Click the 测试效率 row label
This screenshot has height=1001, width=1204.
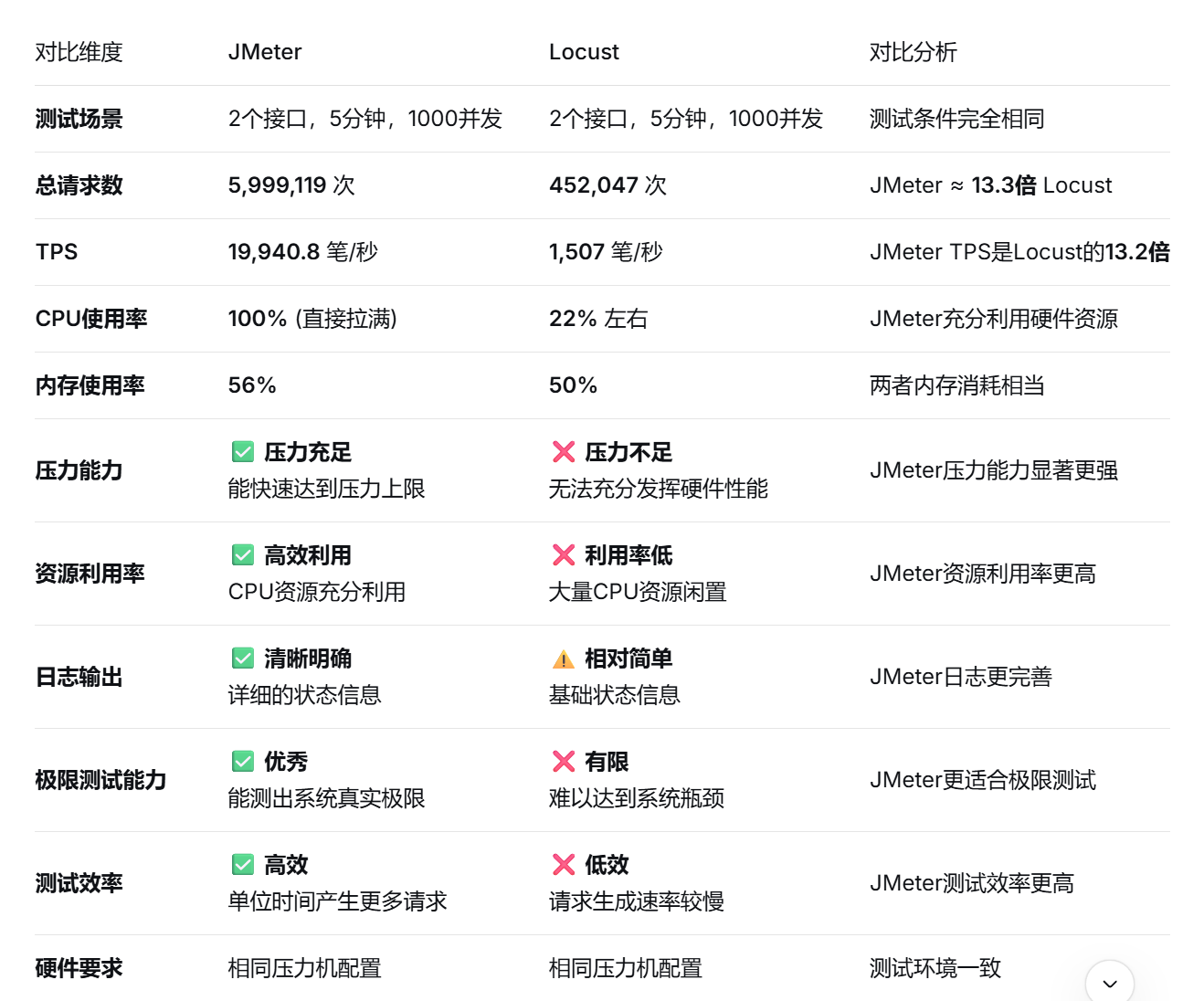point(79,883)
